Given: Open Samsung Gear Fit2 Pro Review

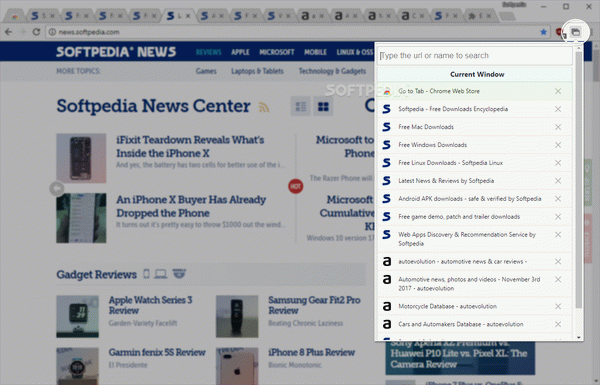Looking at the screenshot, I should pos(314,305).
